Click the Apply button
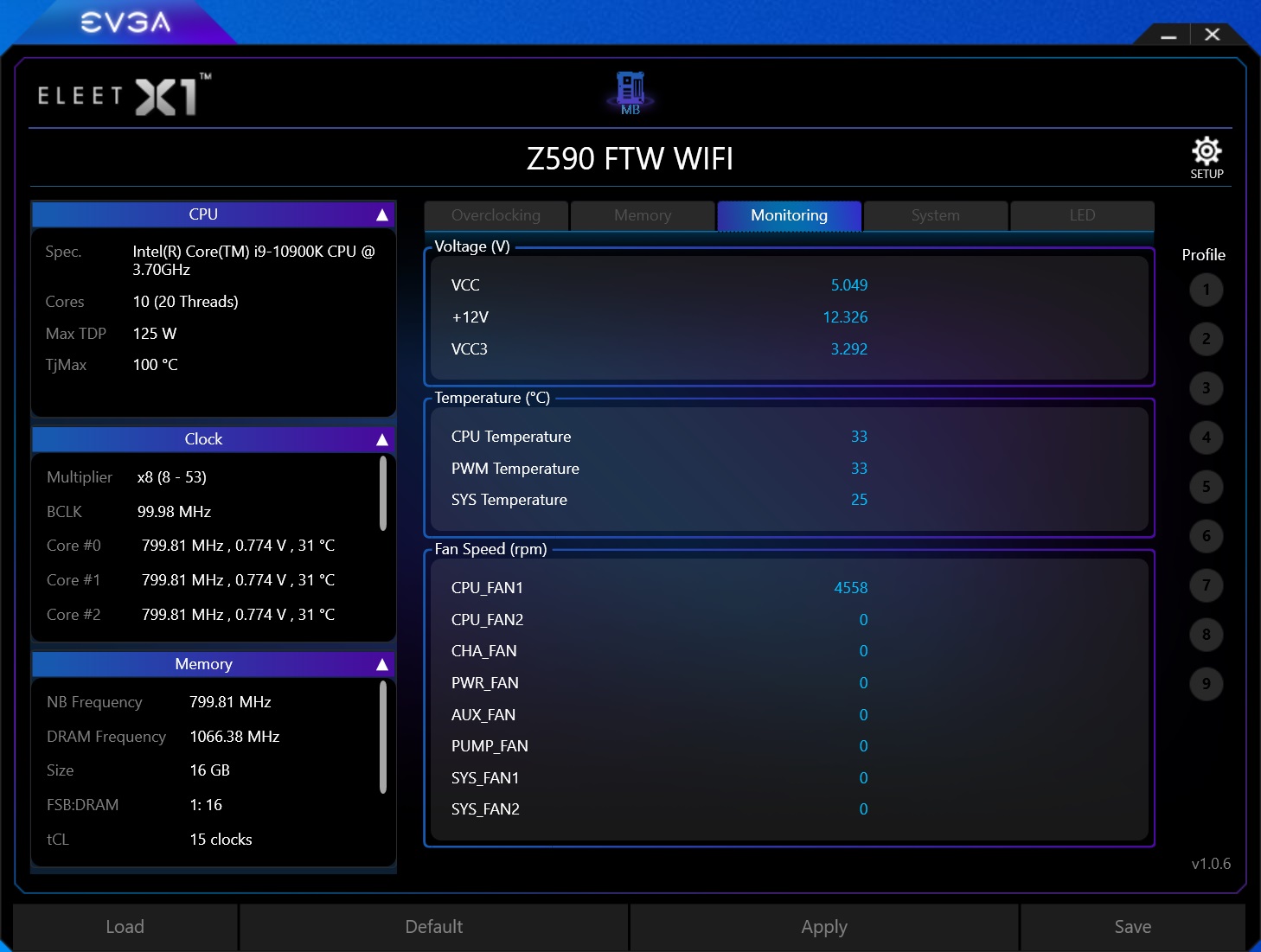This screenshot has width=1261, height=952. 824,927
